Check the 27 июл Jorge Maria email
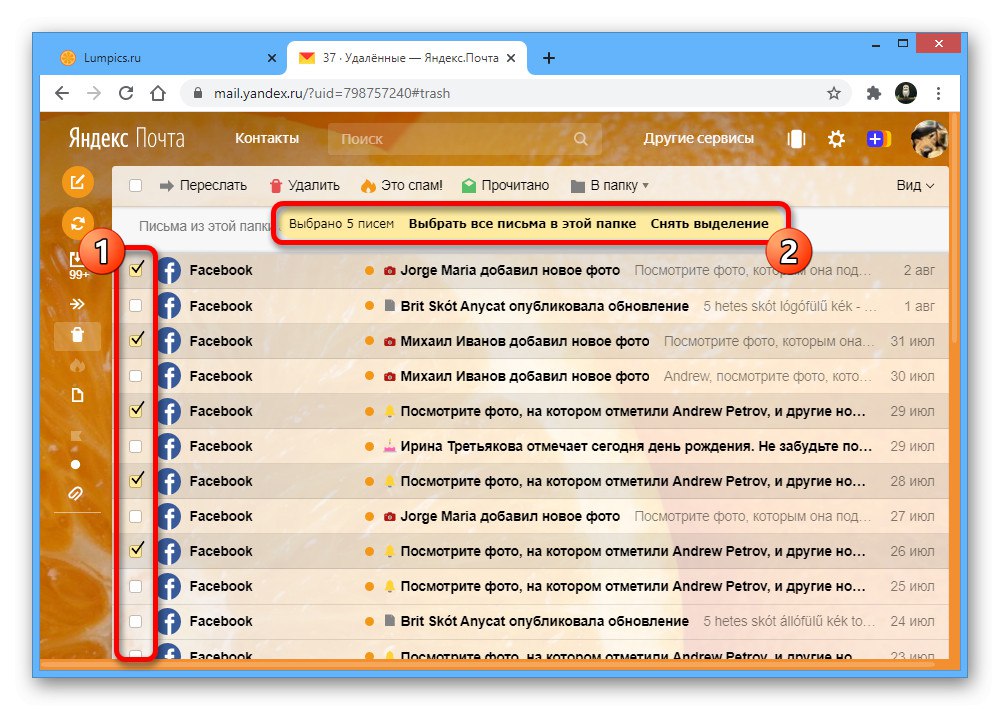The image size is (1000, 710). (135, 516)
